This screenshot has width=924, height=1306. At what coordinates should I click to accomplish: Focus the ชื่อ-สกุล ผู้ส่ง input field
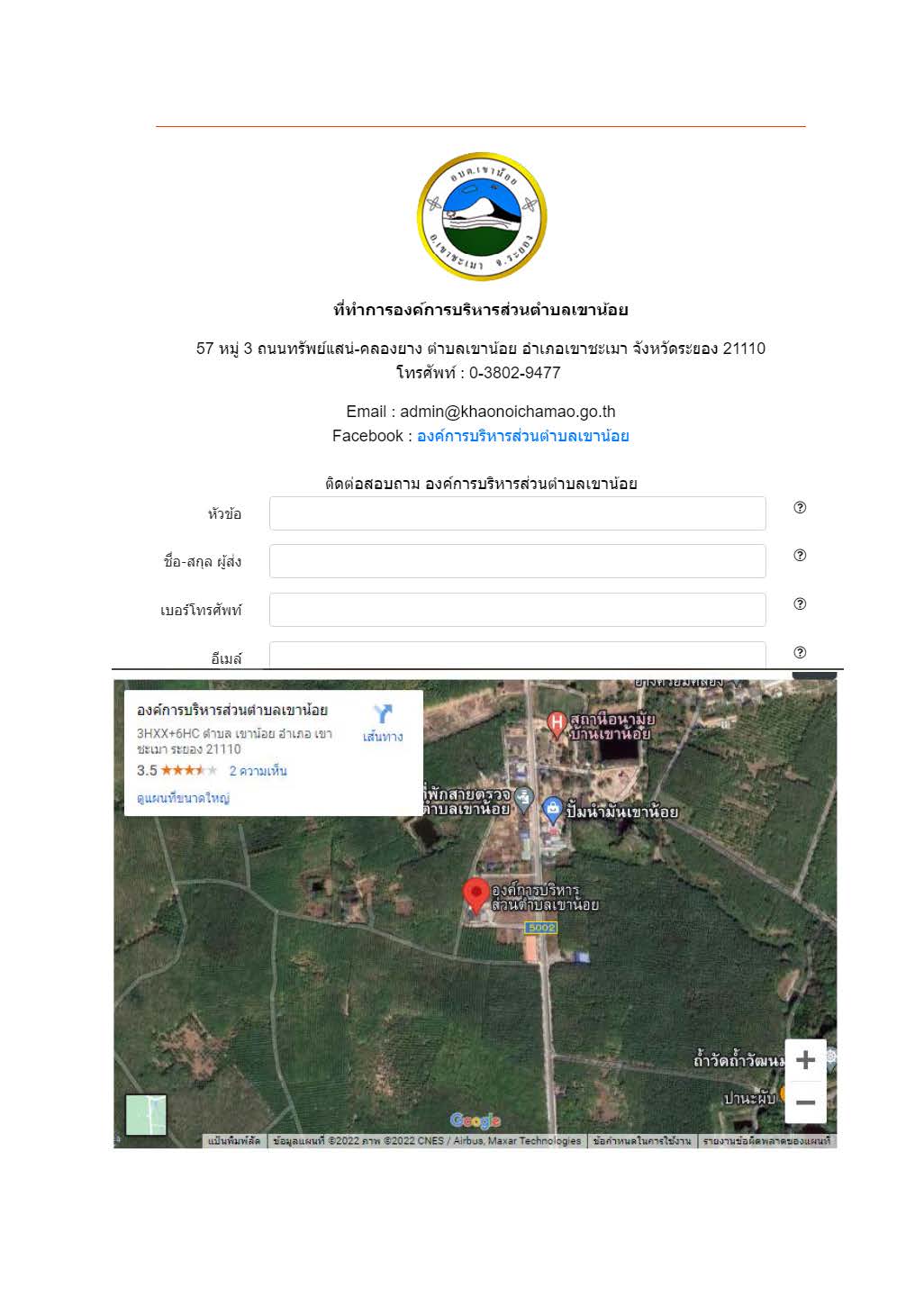[518, 561]
